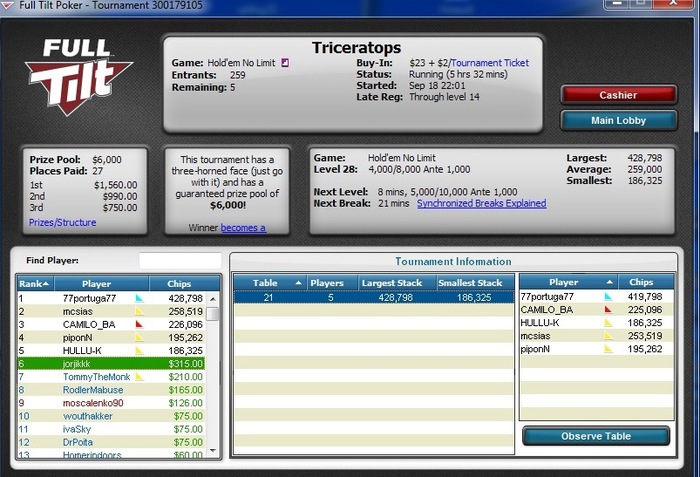Viewport: 700px width, 477px height.
Task: Click the flag icon beside 77portuga77 in rank list
Action: point(140,298)
